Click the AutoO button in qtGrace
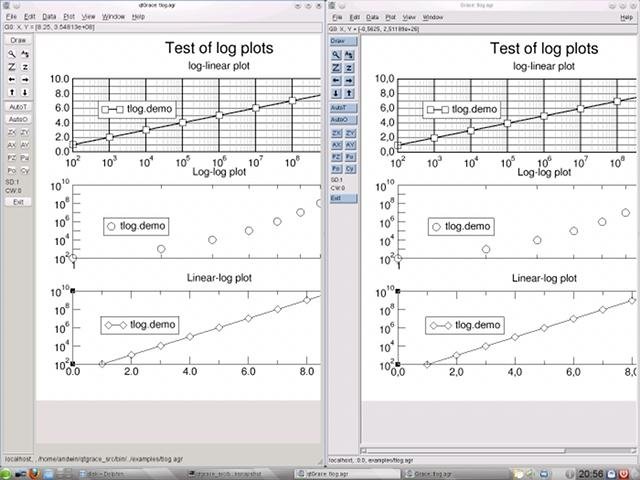This screenshot has height=480, width=640. 18,120
